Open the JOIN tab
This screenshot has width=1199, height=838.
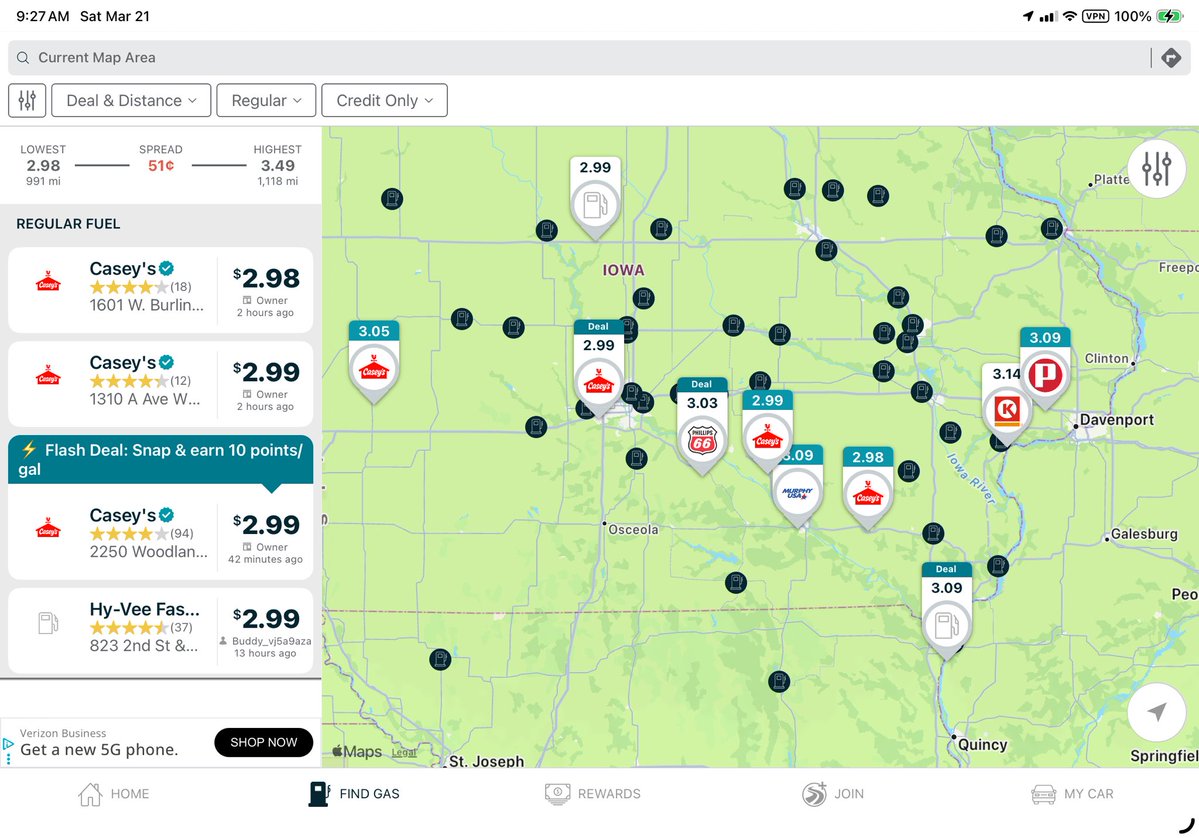[833, 794]
